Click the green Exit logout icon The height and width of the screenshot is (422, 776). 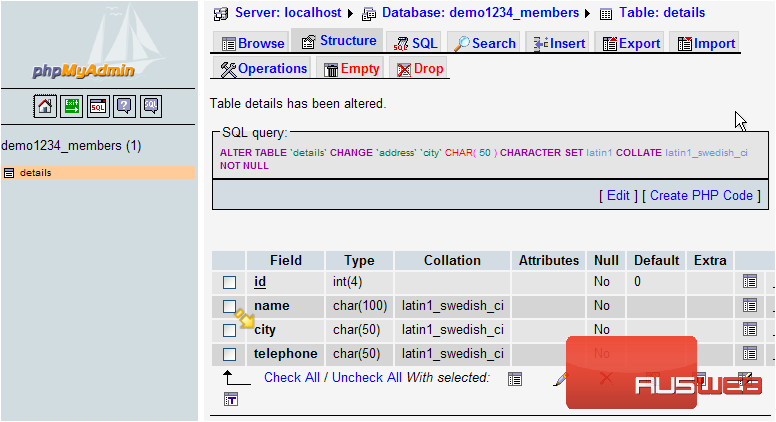(x=72, y=105)
